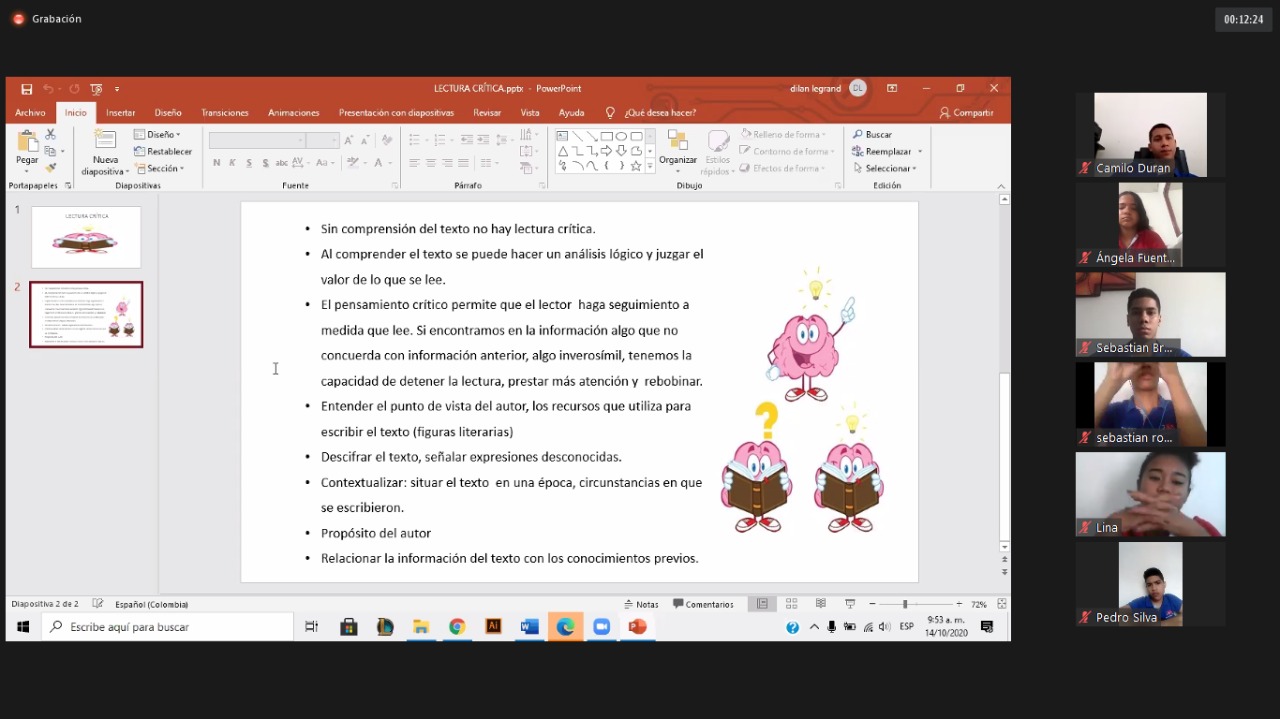Viewport: 1280px width, 719px height.
Task: Expand the Pegar dropdown arrow
Action: [x=27, y=171]
